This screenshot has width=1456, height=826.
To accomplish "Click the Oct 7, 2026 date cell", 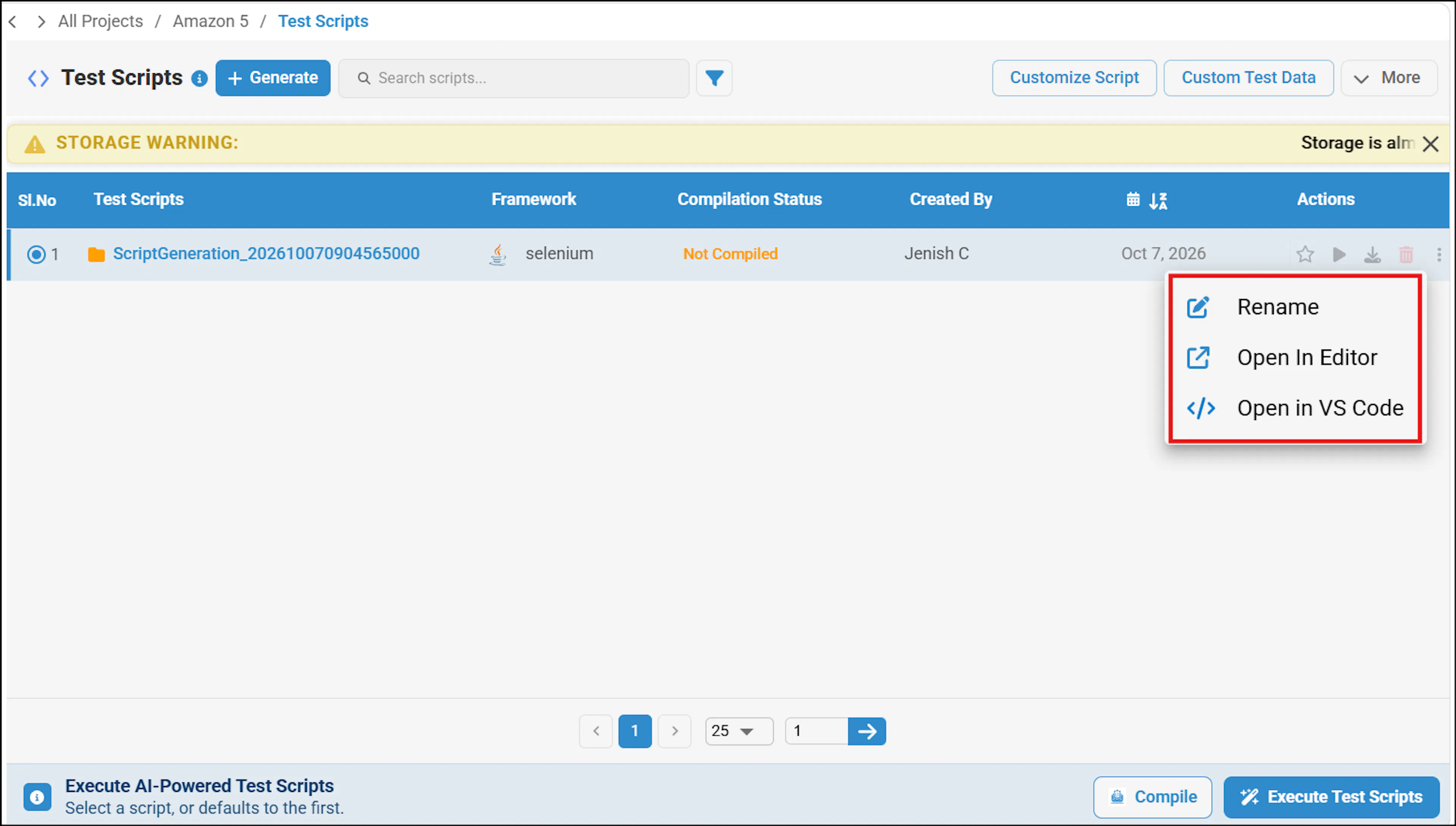I will 1163,254.
